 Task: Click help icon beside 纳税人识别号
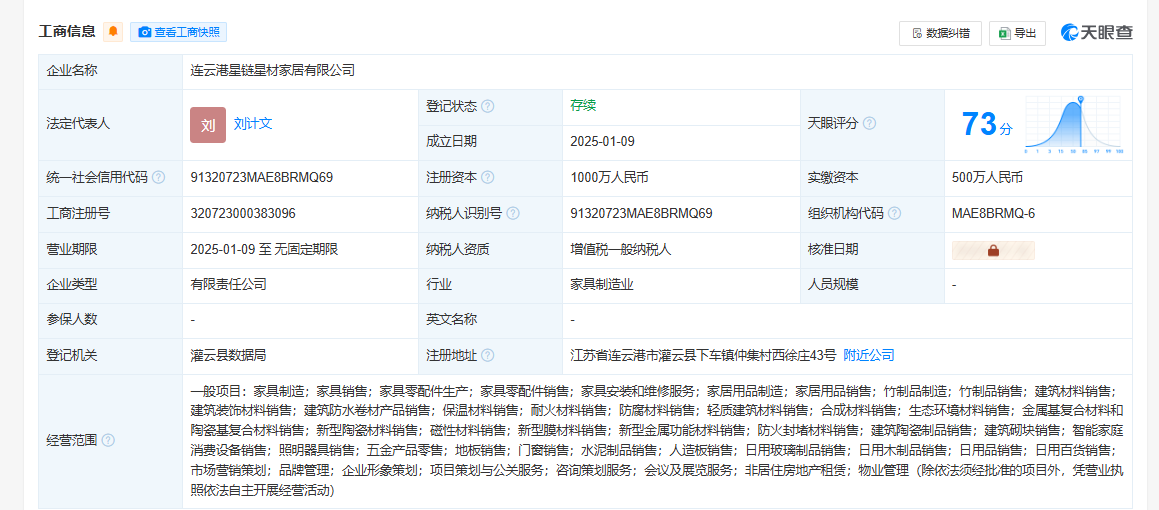point(513,214)
